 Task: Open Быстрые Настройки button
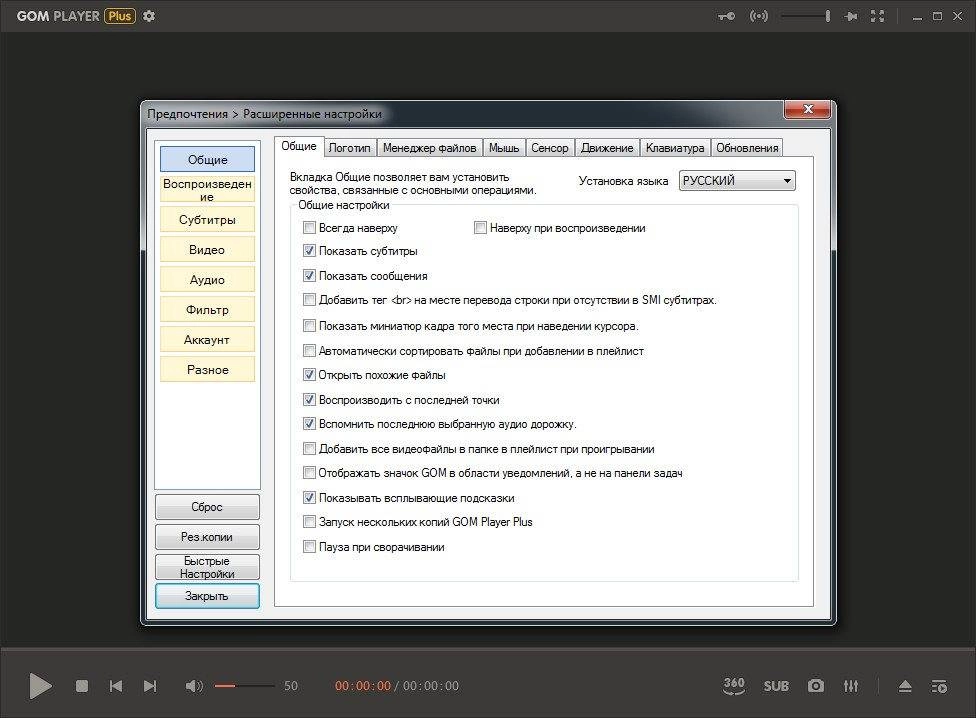click(207, 567)
